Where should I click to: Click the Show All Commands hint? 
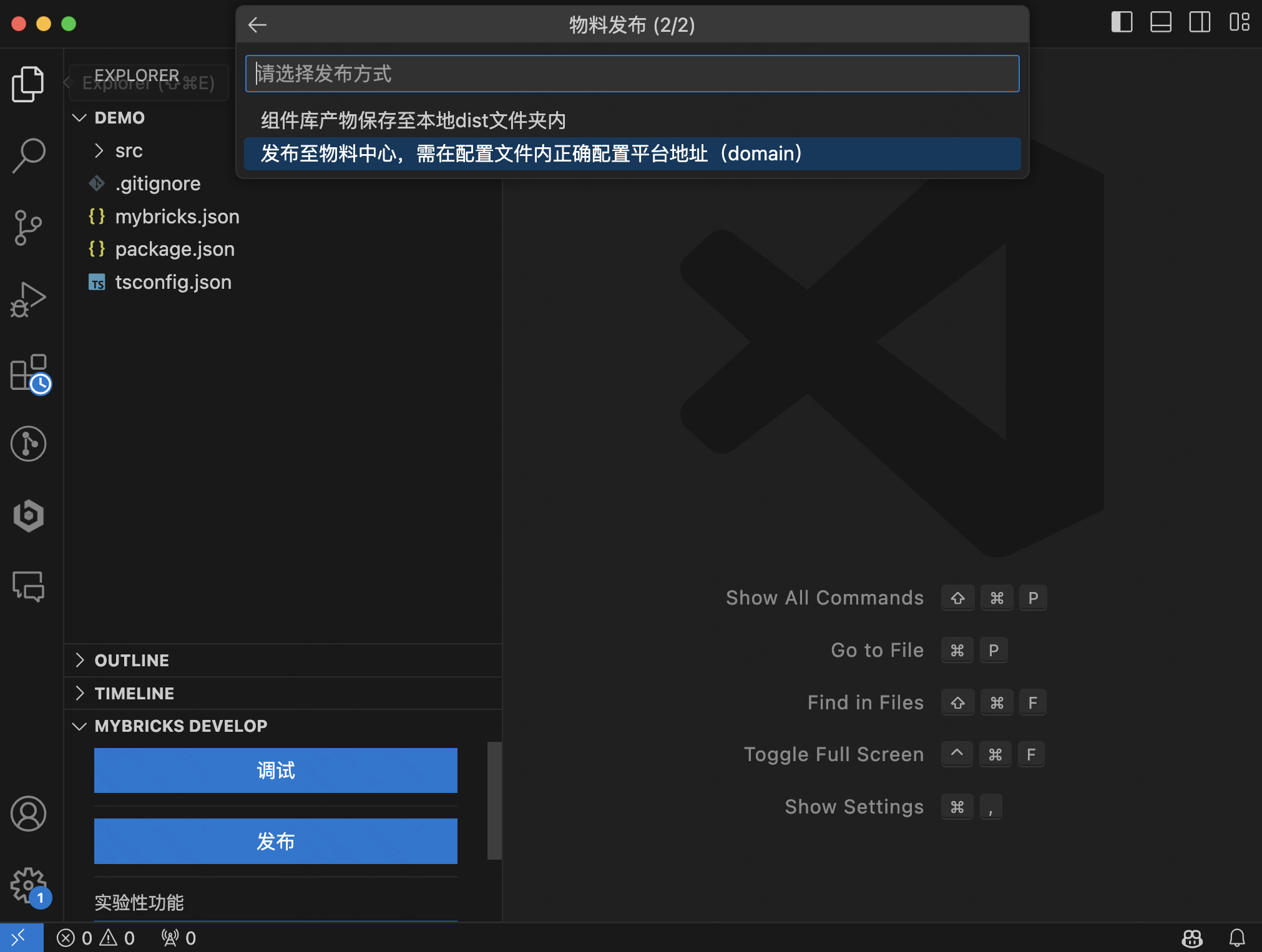click(x=886, y=598)
